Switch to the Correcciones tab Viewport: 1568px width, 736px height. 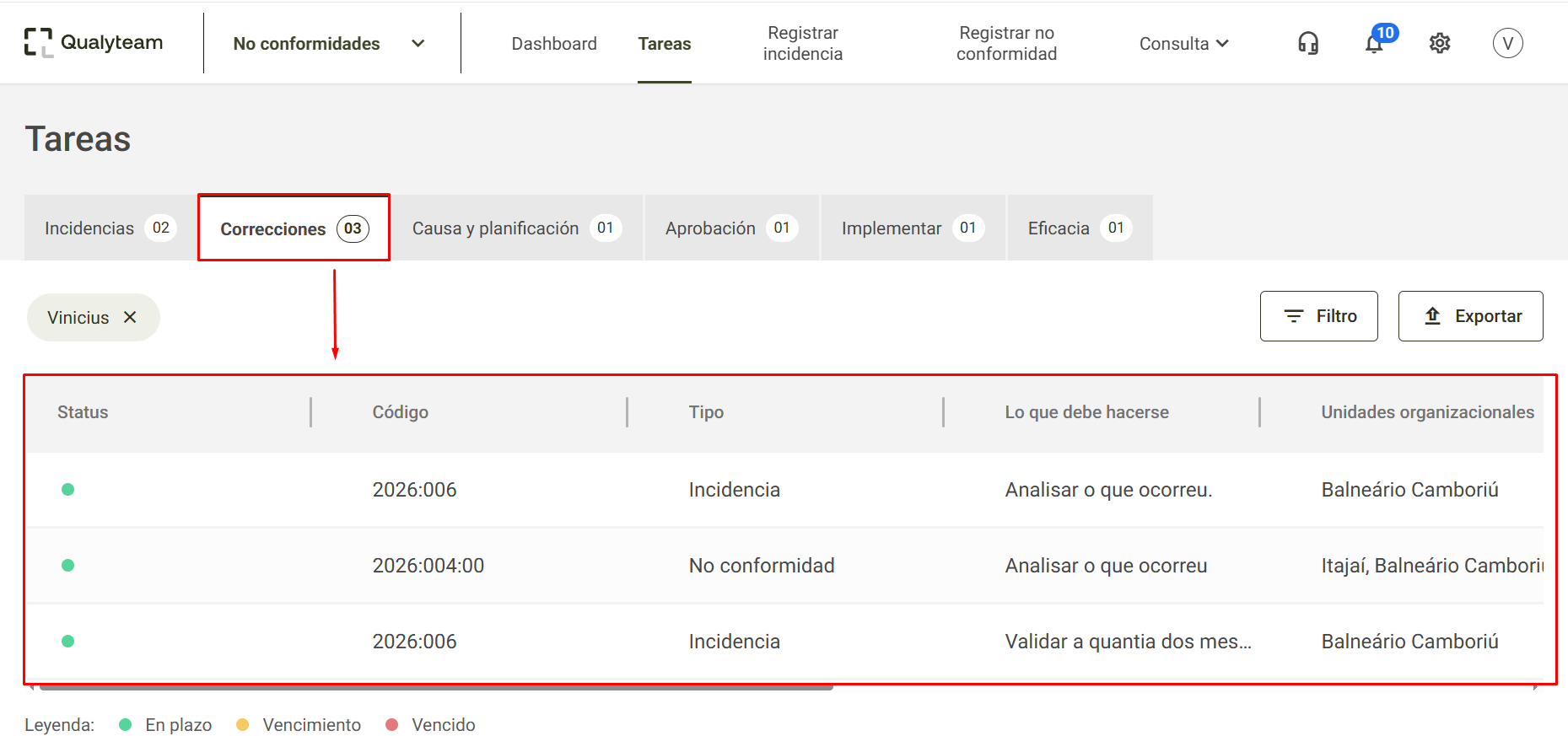[x=294, y=228]
